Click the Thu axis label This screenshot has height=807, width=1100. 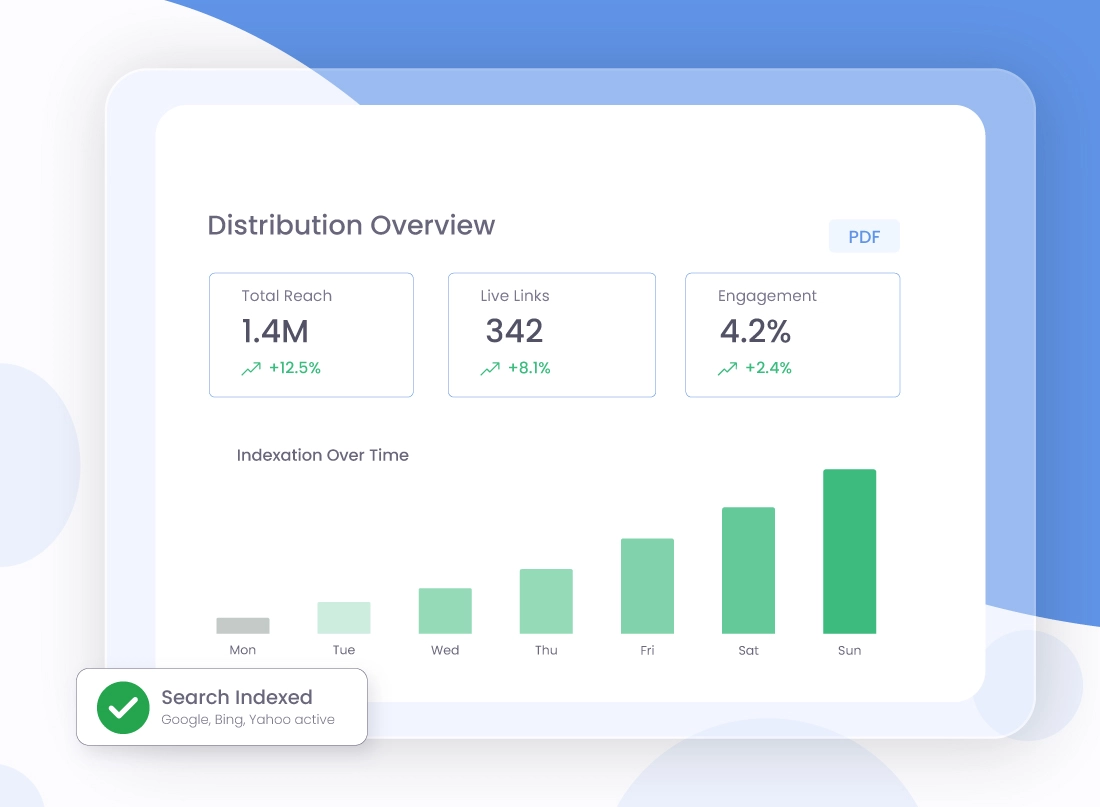pyautogui.click(x=546, y=650)
